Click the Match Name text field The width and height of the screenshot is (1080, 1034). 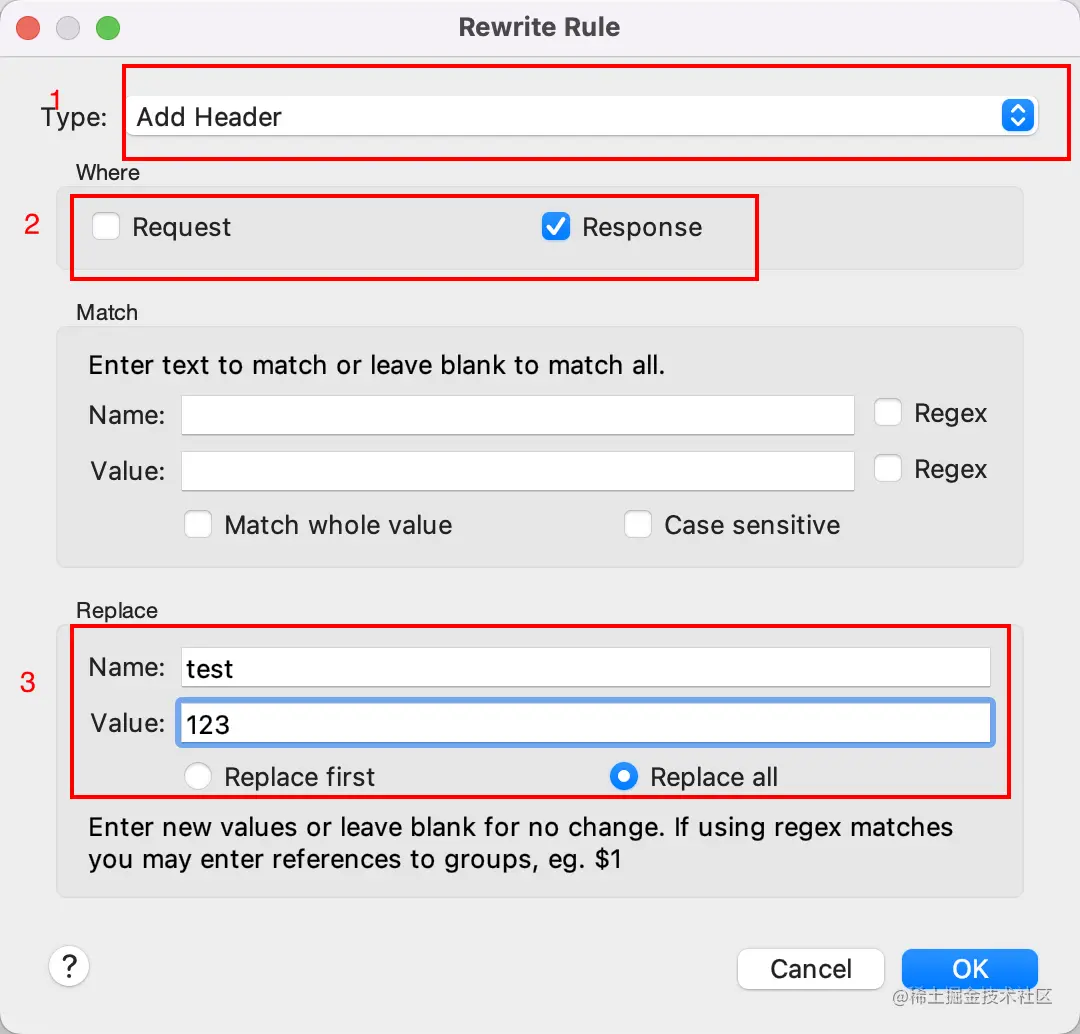tap(517, 414)
